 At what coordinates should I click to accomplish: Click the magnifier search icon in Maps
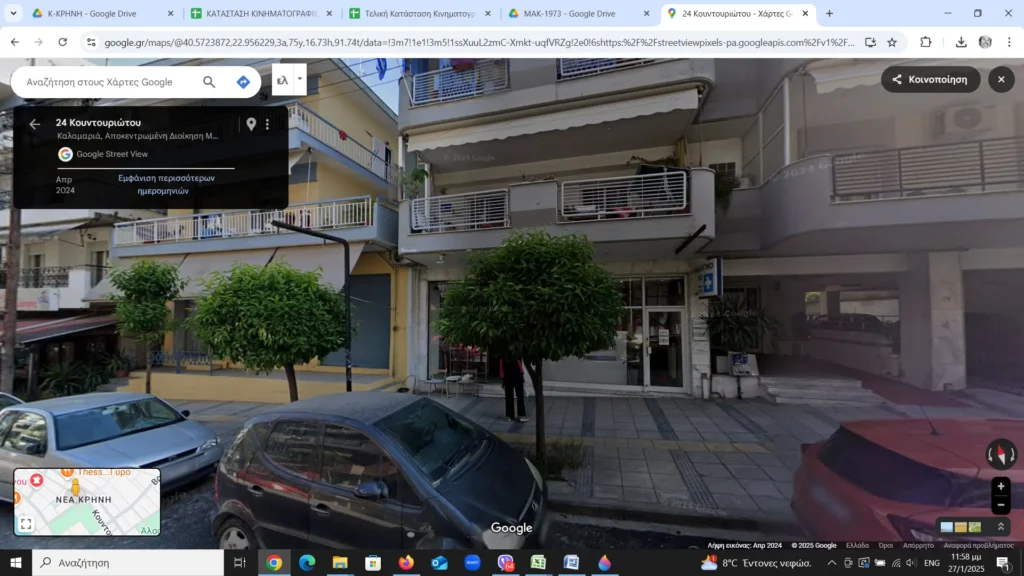point(209,82)
